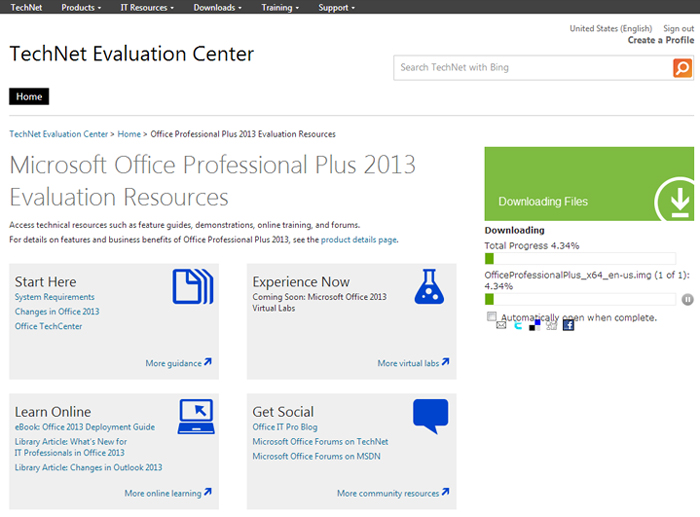The image size is (700, 517).
Task: Click the OfficeProfessionalPlus file progress bar
Action: (580, 299)
